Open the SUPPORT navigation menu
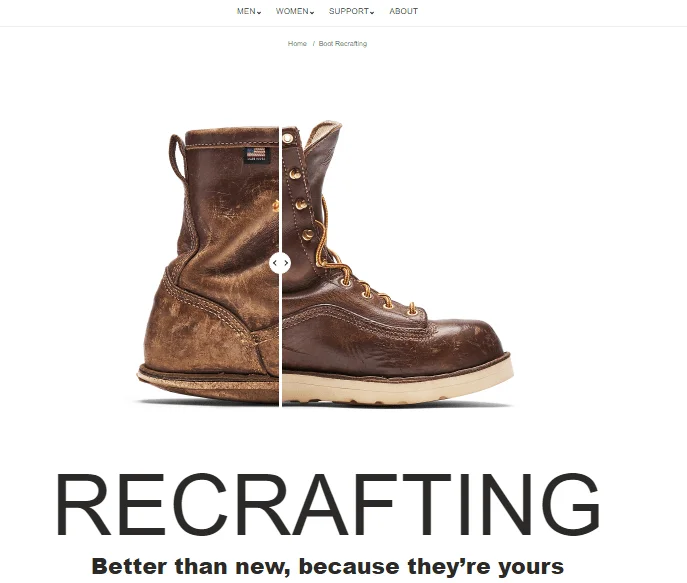The width and height of the screenshot is (687, 583). 349,11
